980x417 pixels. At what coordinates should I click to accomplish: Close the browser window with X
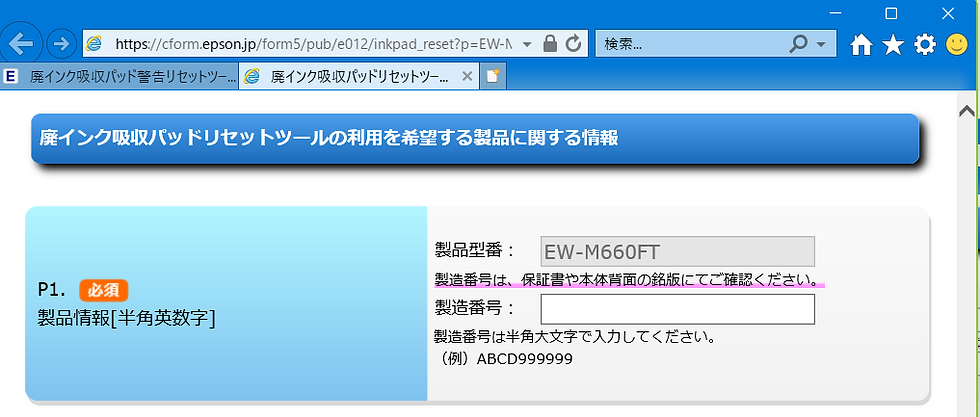(x=948, y=13)
